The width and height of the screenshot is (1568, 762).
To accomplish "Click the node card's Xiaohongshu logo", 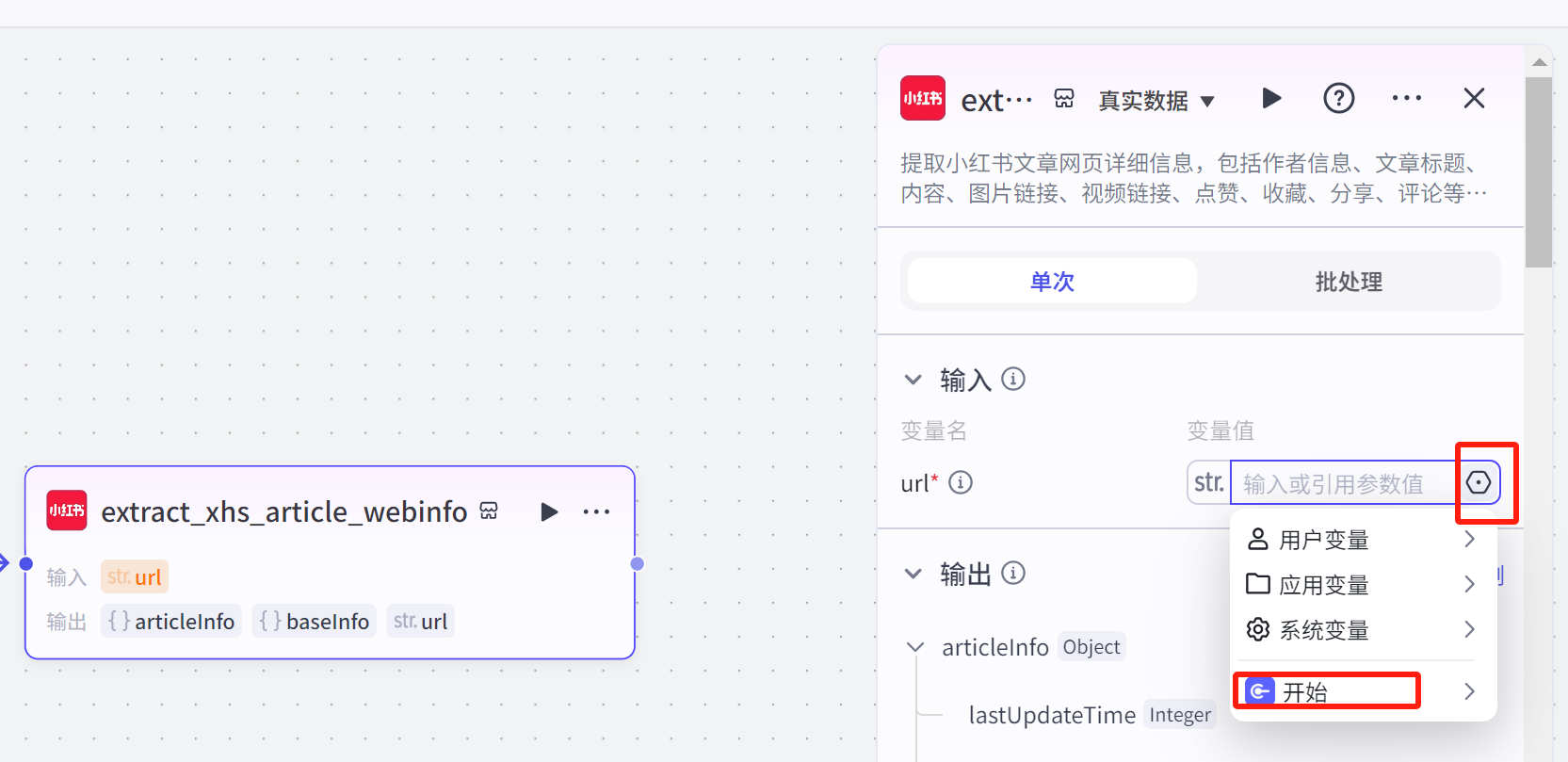I will pos(67,511).
